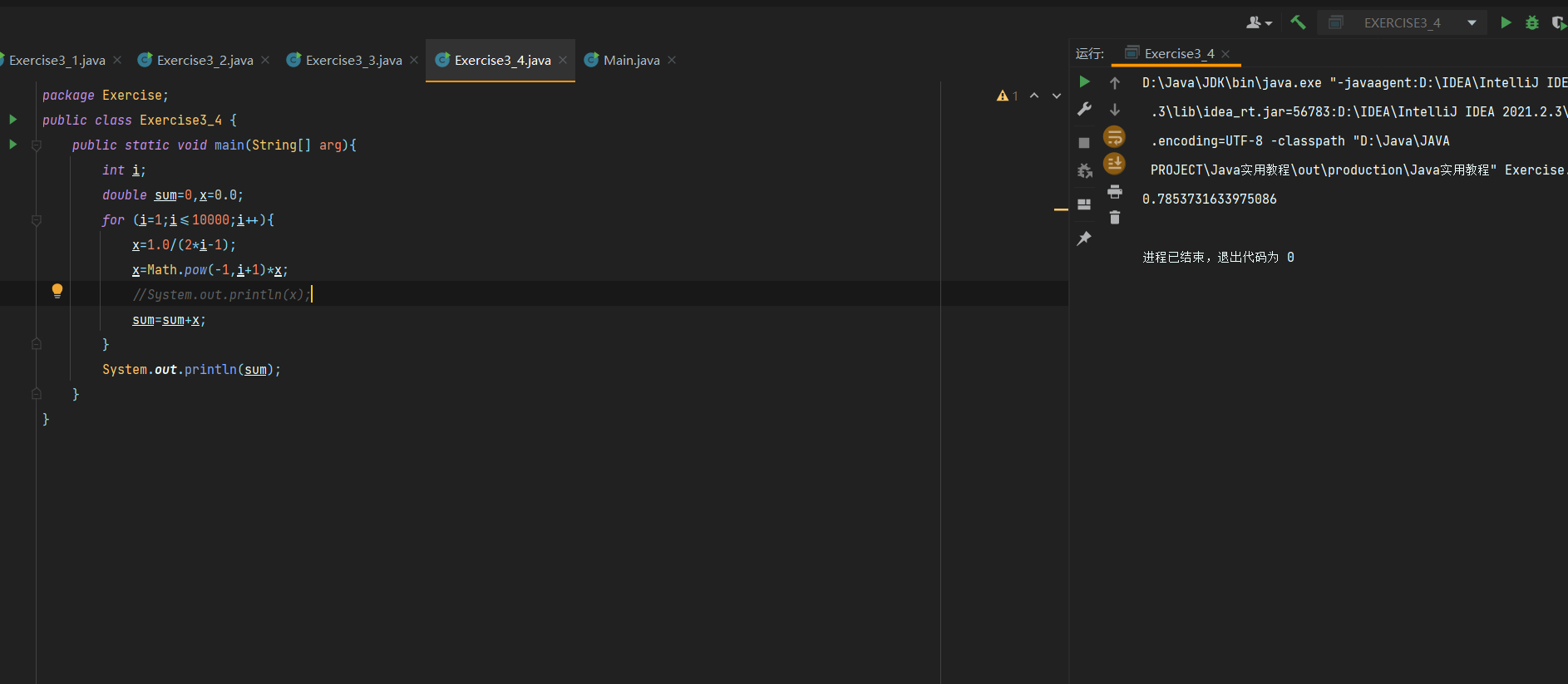
Task: Click the main method closing fold marker
Action: tap(37, 393)
